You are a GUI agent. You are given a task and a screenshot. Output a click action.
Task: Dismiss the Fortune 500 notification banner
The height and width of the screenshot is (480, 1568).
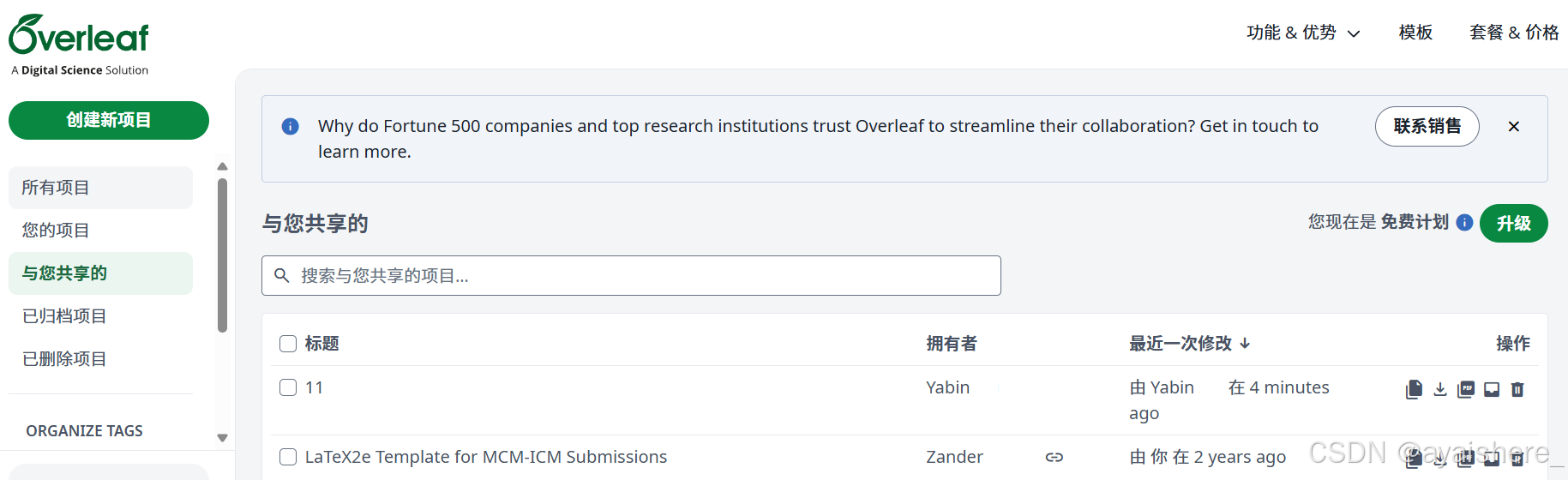point(1514,127)
